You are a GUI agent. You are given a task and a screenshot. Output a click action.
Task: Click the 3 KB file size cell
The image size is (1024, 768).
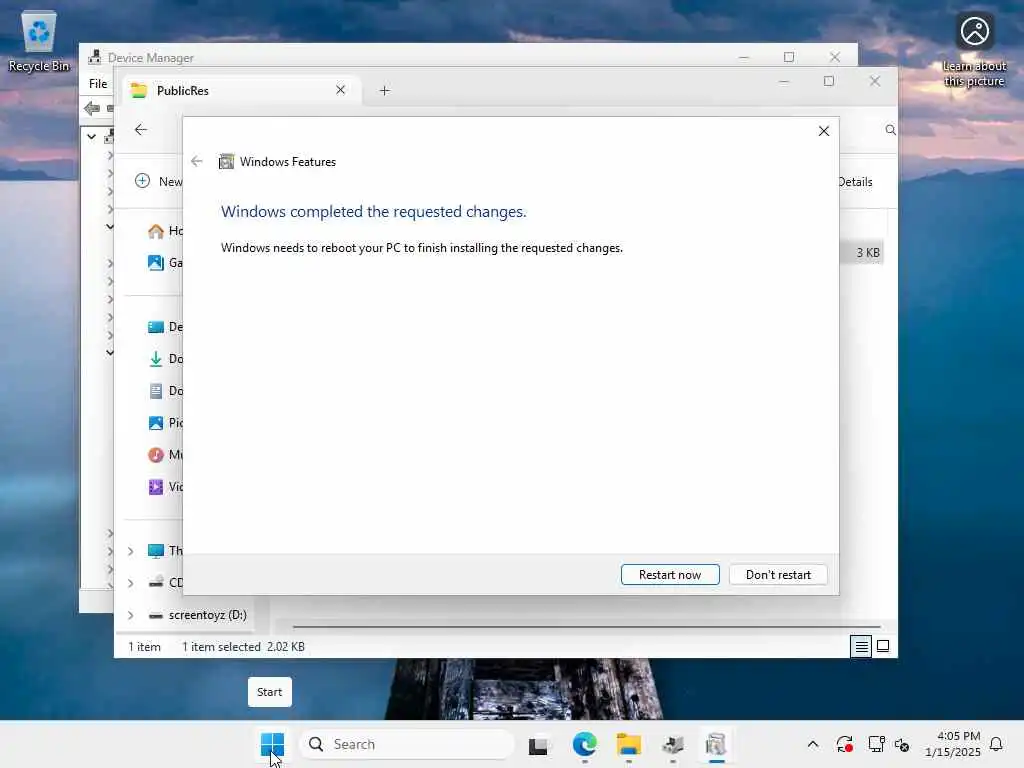point(868,252)
